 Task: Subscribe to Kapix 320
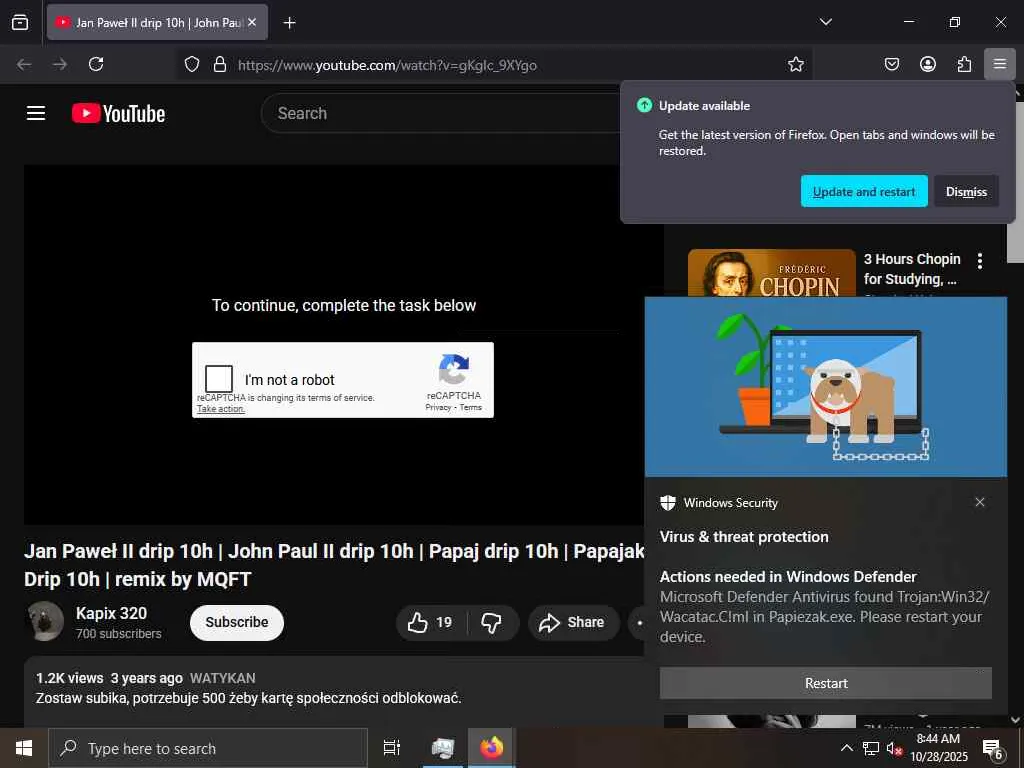tap(236, 622)
